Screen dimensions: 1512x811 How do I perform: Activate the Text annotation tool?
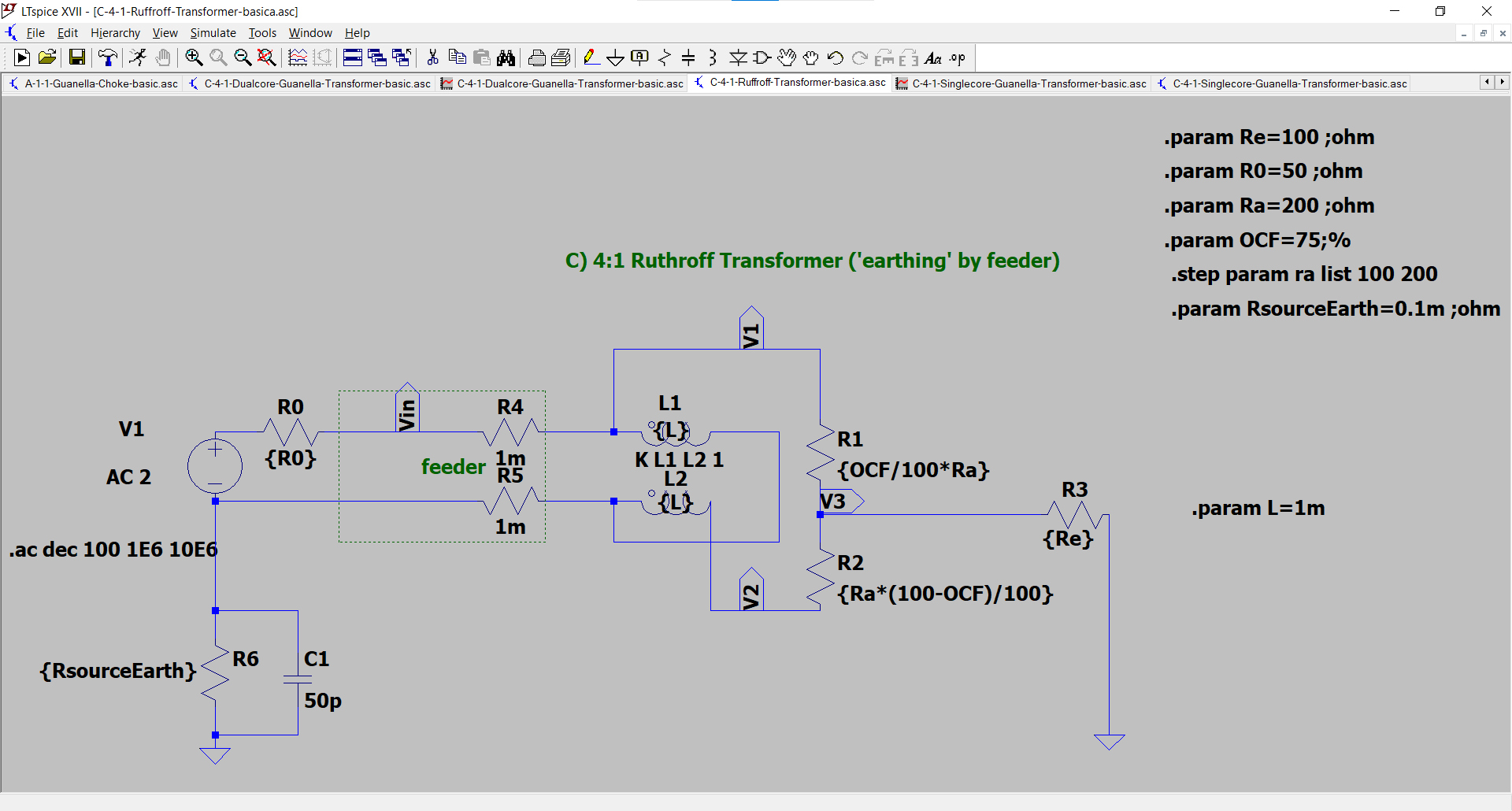(x=934, y=57)
